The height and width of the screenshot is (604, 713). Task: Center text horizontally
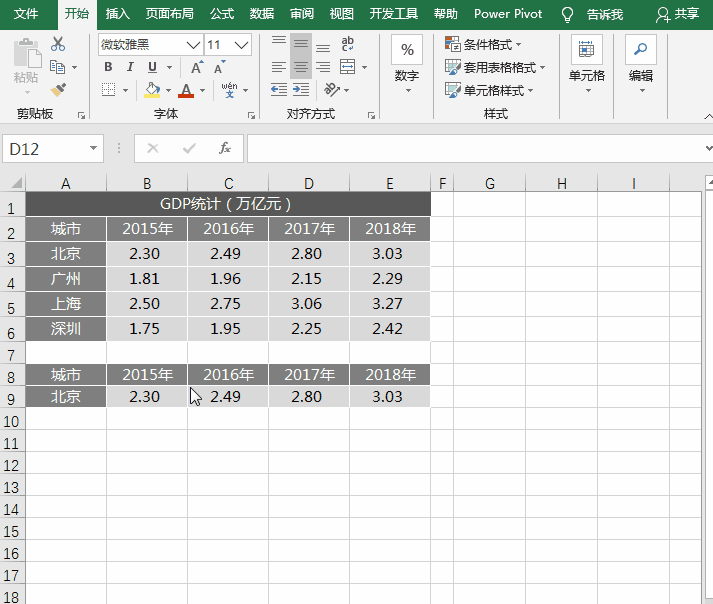(301, 67)
